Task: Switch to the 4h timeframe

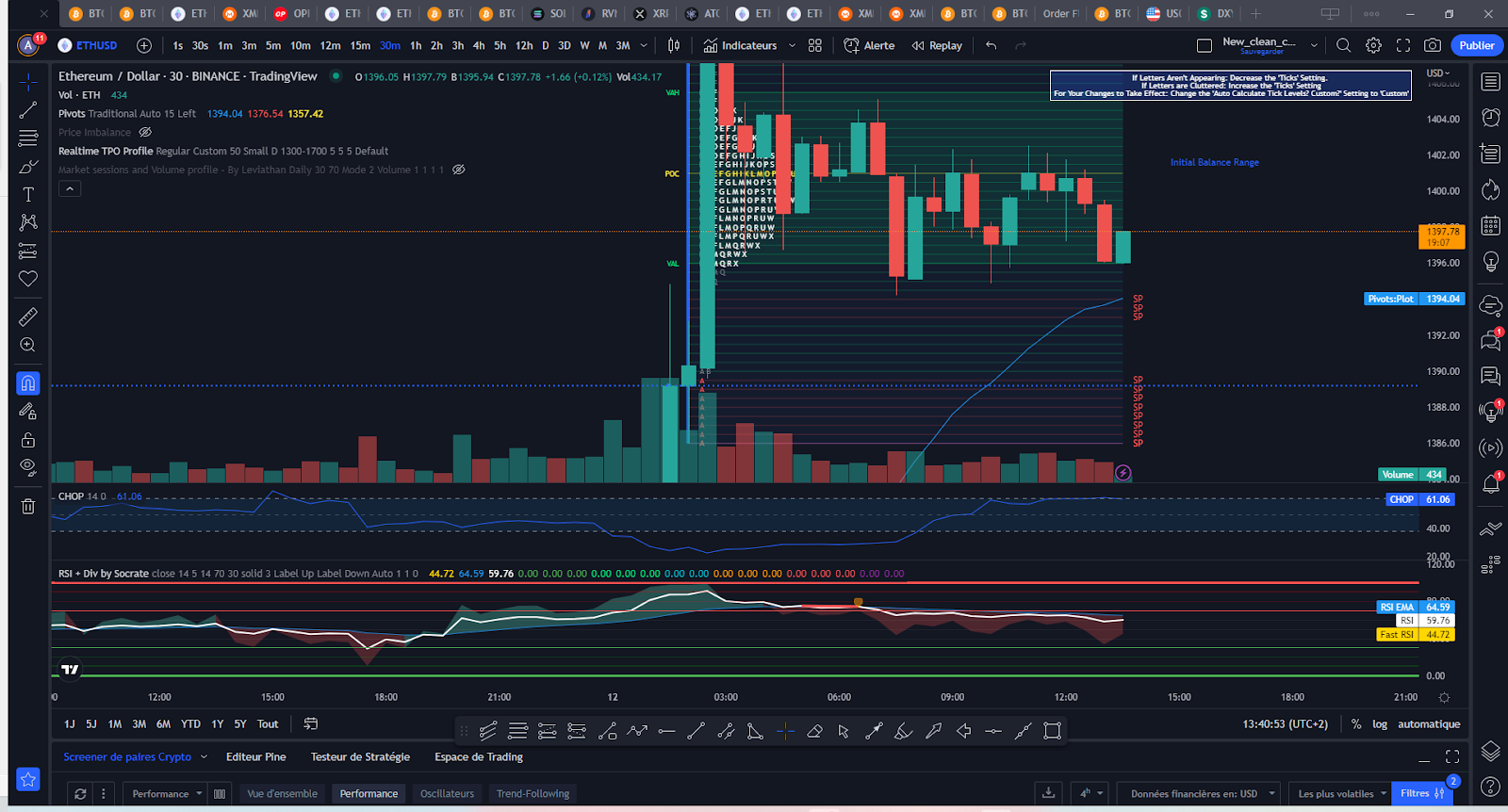Action: coord(479,45)
